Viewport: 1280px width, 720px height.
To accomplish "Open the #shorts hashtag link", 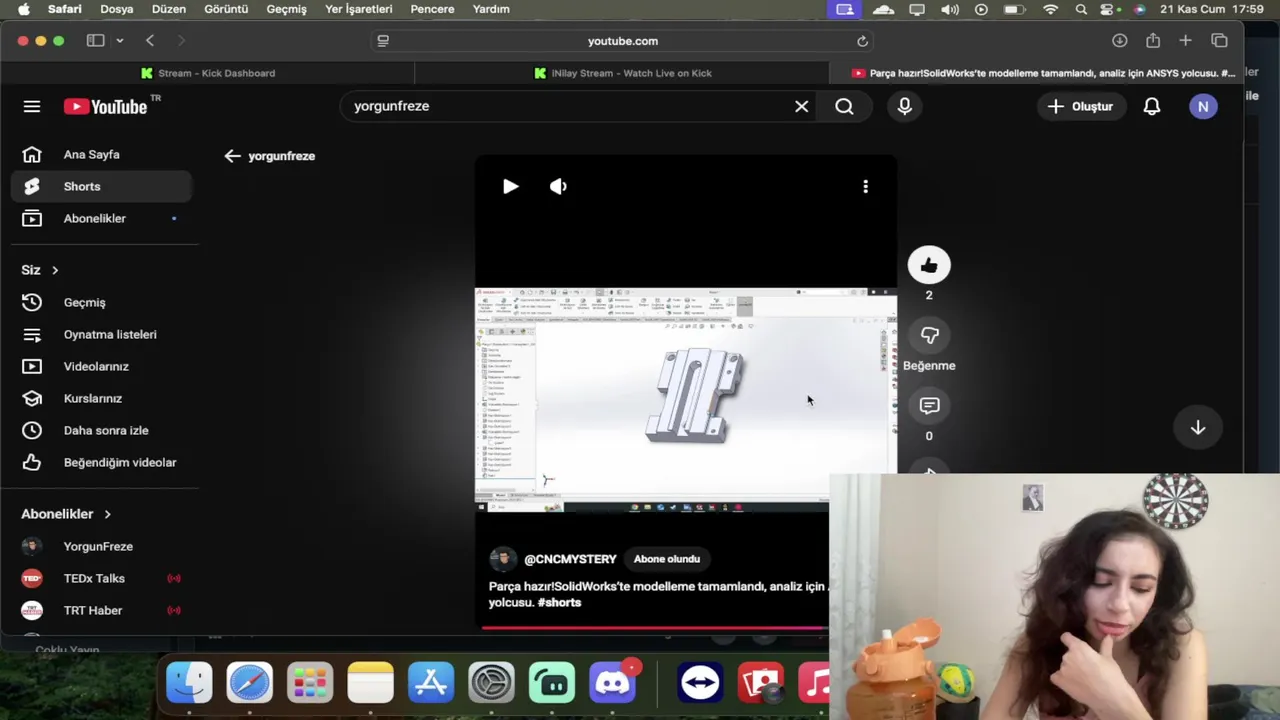I will pyautogui.click(x=559, y=602).
